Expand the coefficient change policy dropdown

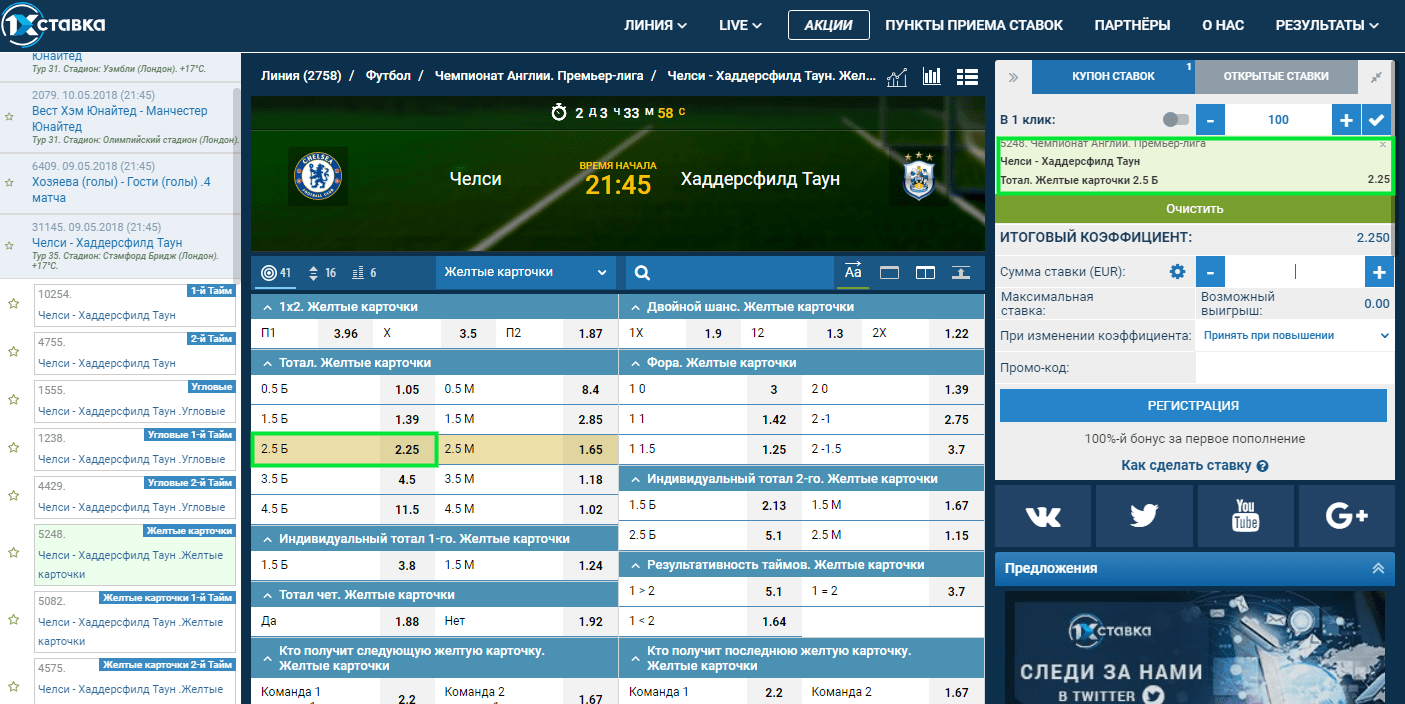pos(1295,336)
